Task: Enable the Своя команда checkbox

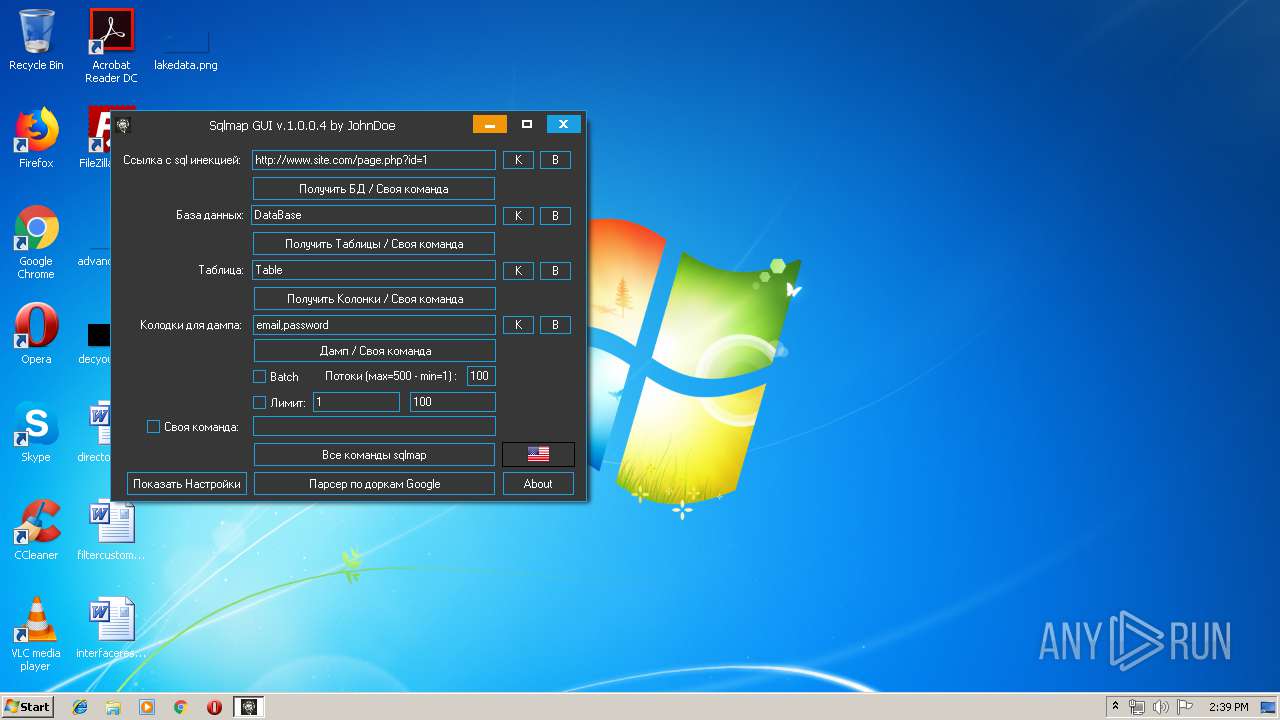Action: [153, 427]
